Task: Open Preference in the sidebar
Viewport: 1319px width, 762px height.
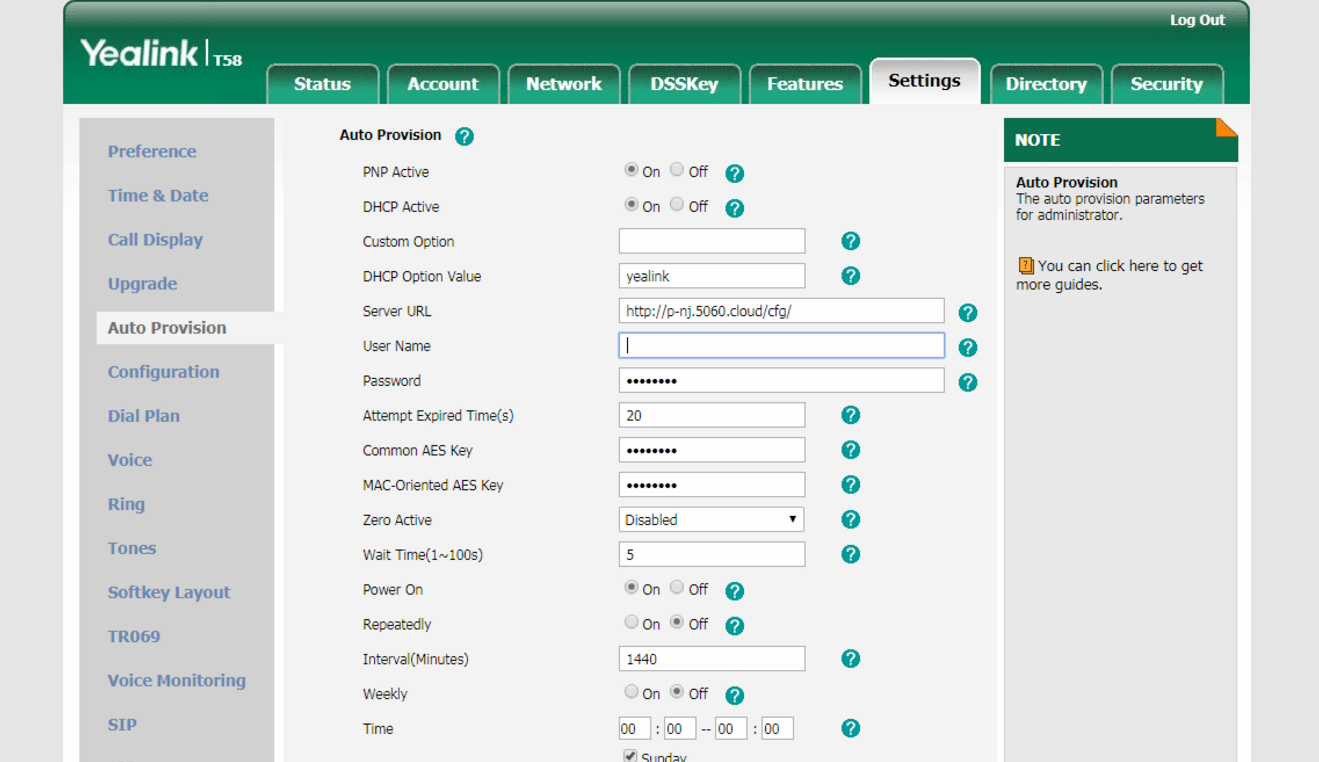Action: [152, 151]
